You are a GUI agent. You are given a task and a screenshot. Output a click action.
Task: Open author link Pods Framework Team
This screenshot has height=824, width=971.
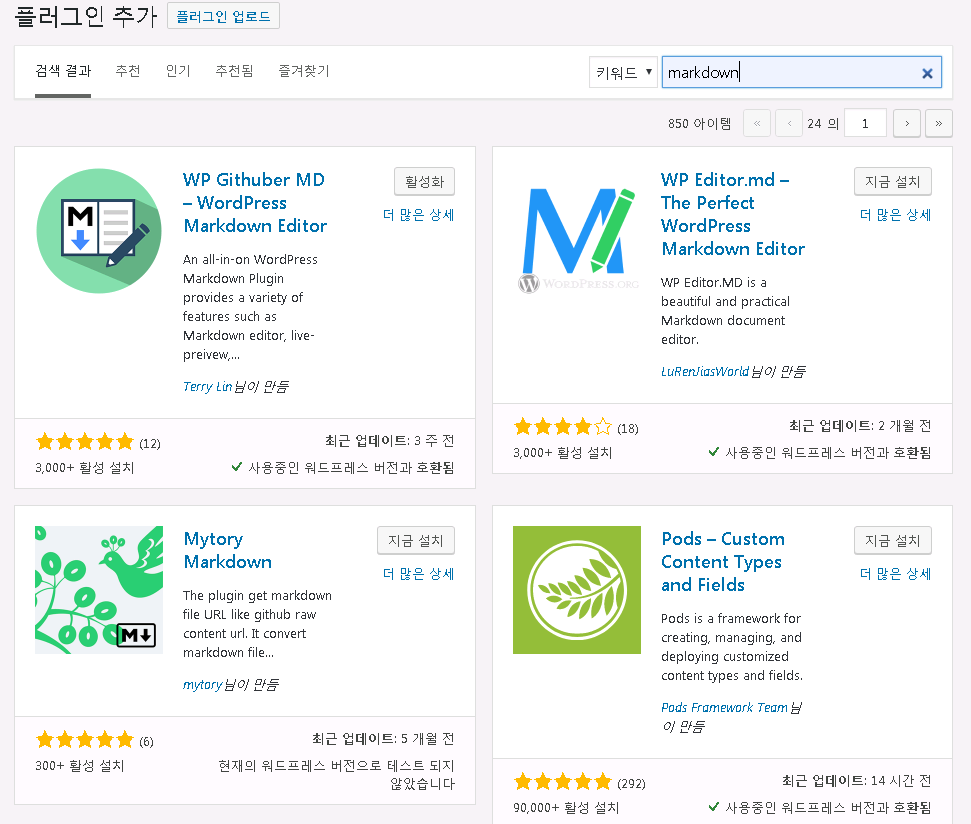coord(724,708)
